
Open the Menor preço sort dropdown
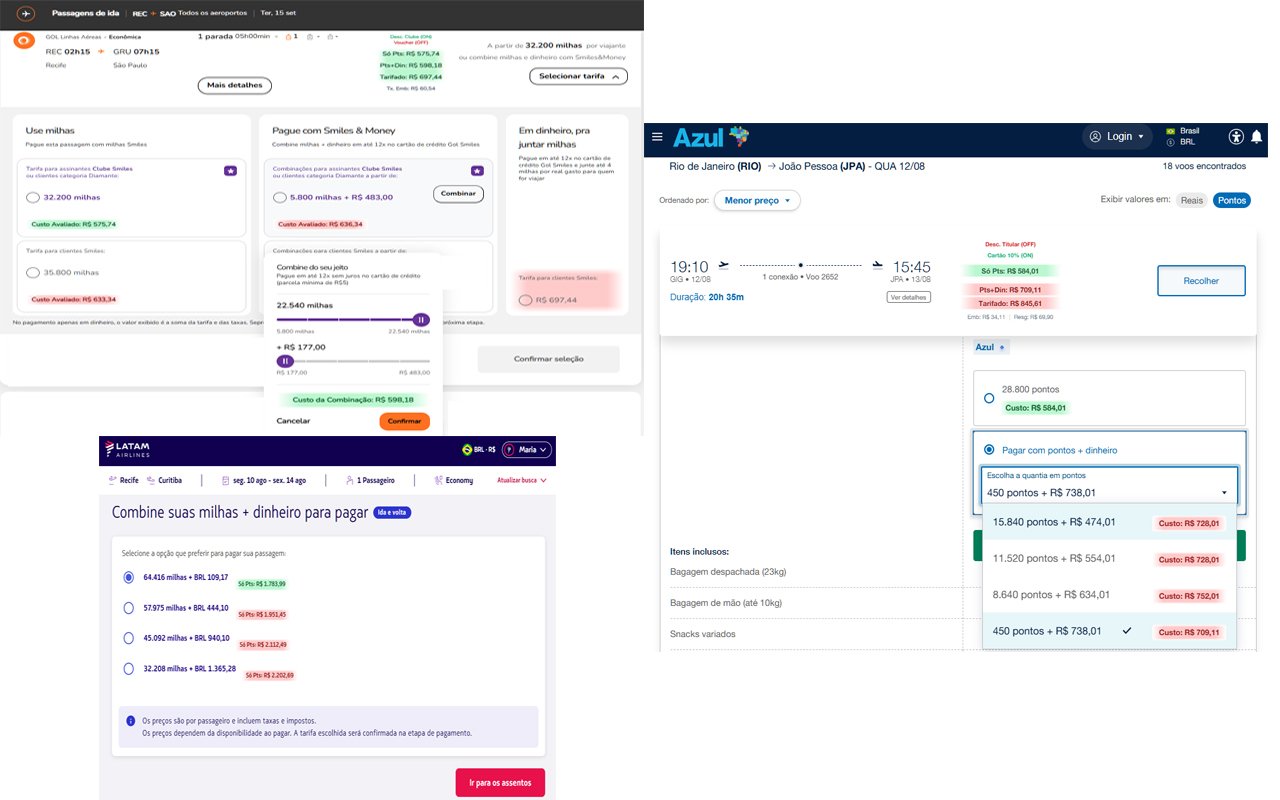pos(757,201)
